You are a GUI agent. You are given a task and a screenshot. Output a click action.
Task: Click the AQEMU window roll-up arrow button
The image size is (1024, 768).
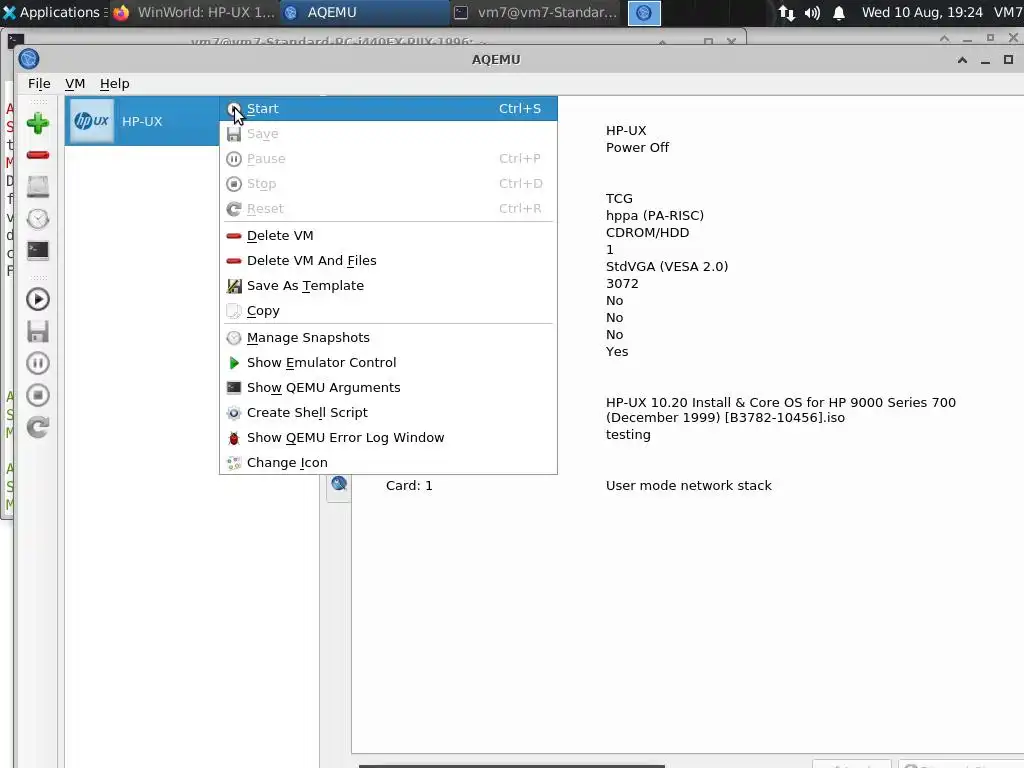point(962,60)
